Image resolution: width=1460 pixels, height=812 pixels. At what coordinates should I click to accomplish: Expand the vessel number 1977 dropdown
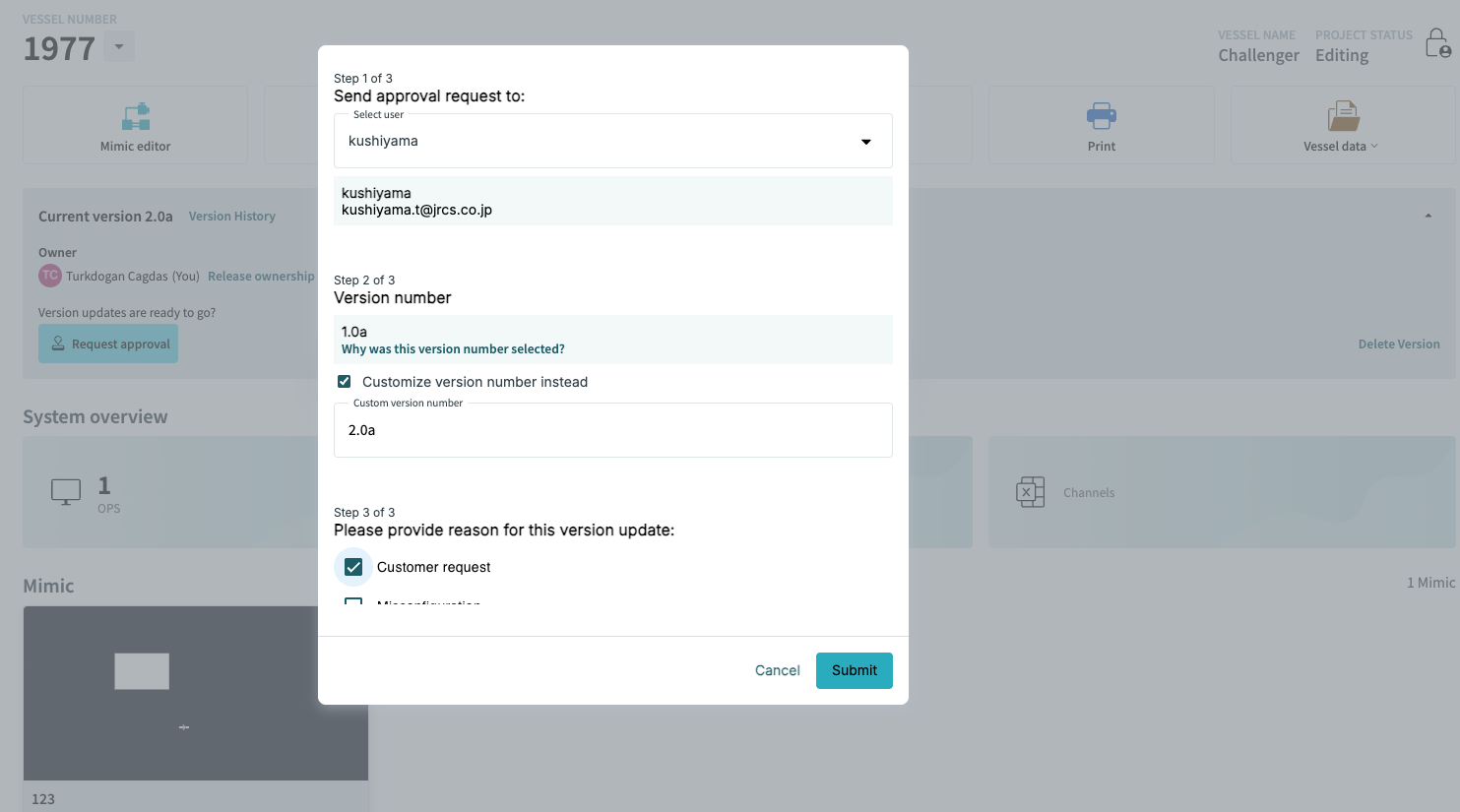119,46
